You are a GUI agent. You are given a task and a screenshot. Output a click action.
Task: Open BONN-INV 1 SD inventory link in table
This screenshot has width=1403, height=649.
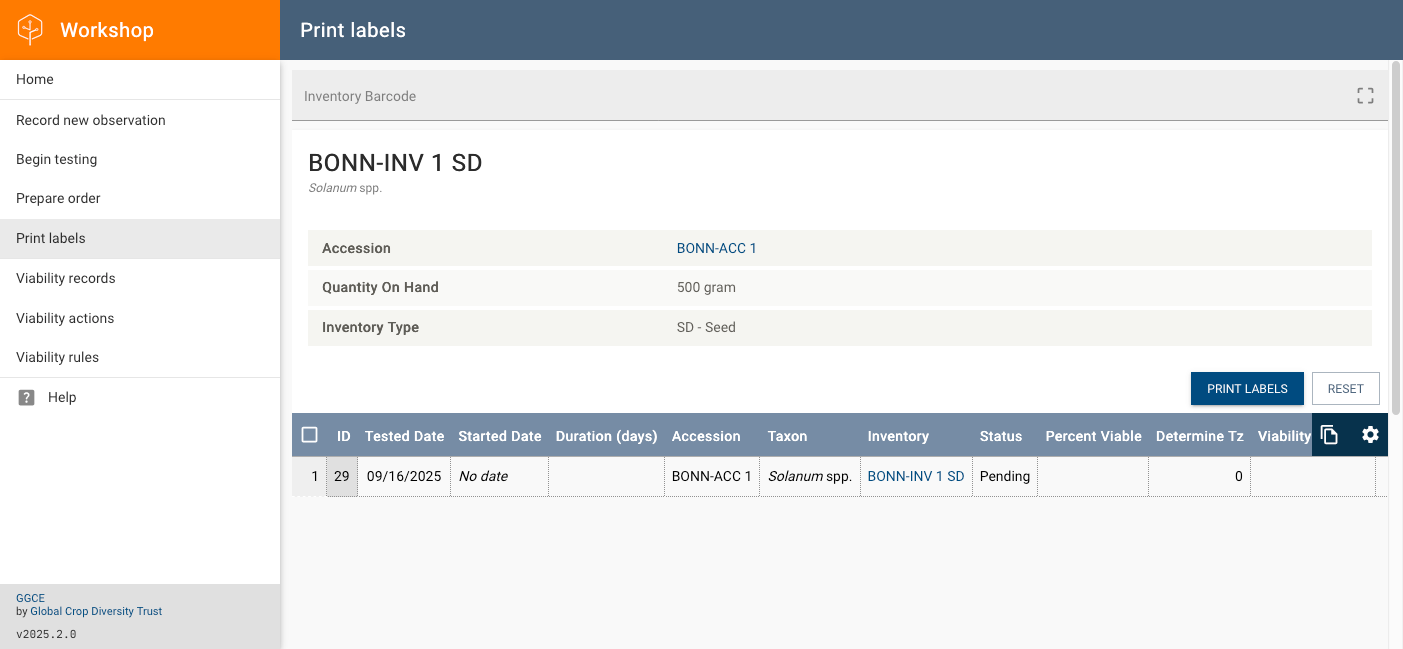tap(916, 476)
